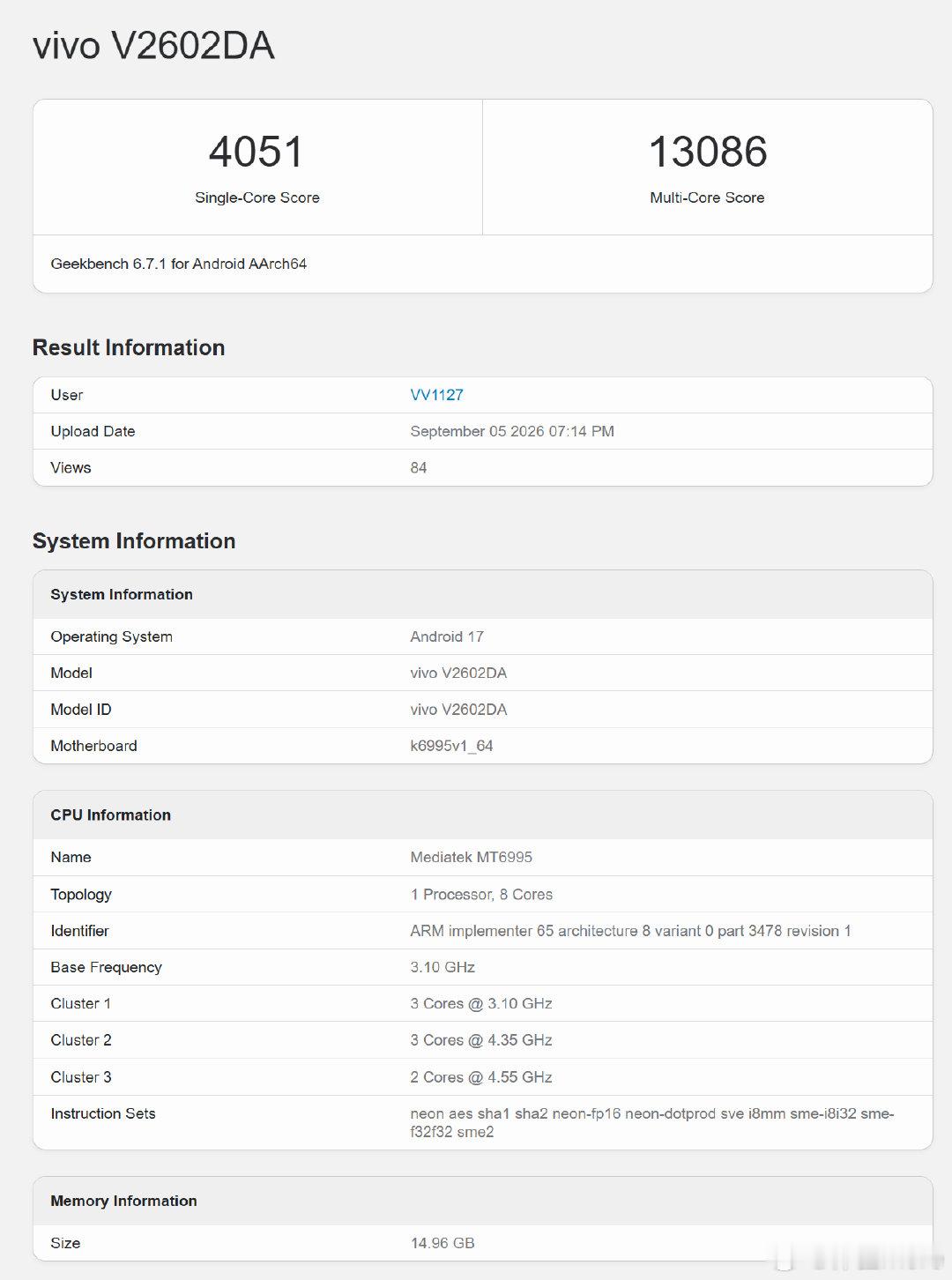Click the Views count 84
The image size is (952, 1280).
(x=419, y=468)
